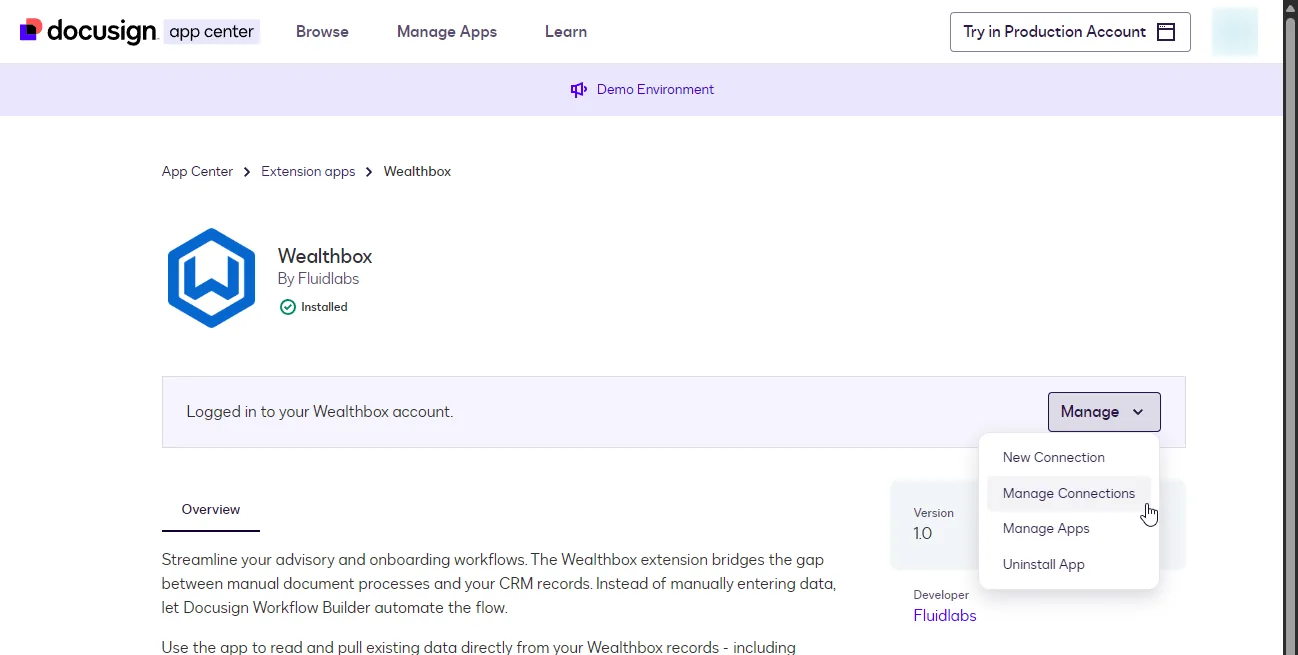Click the Docusign logo

(x=88, y=31)
